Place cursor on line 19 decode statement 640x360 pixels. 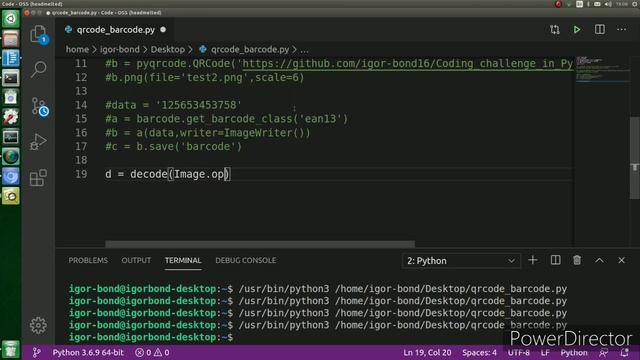pos(167,174)
